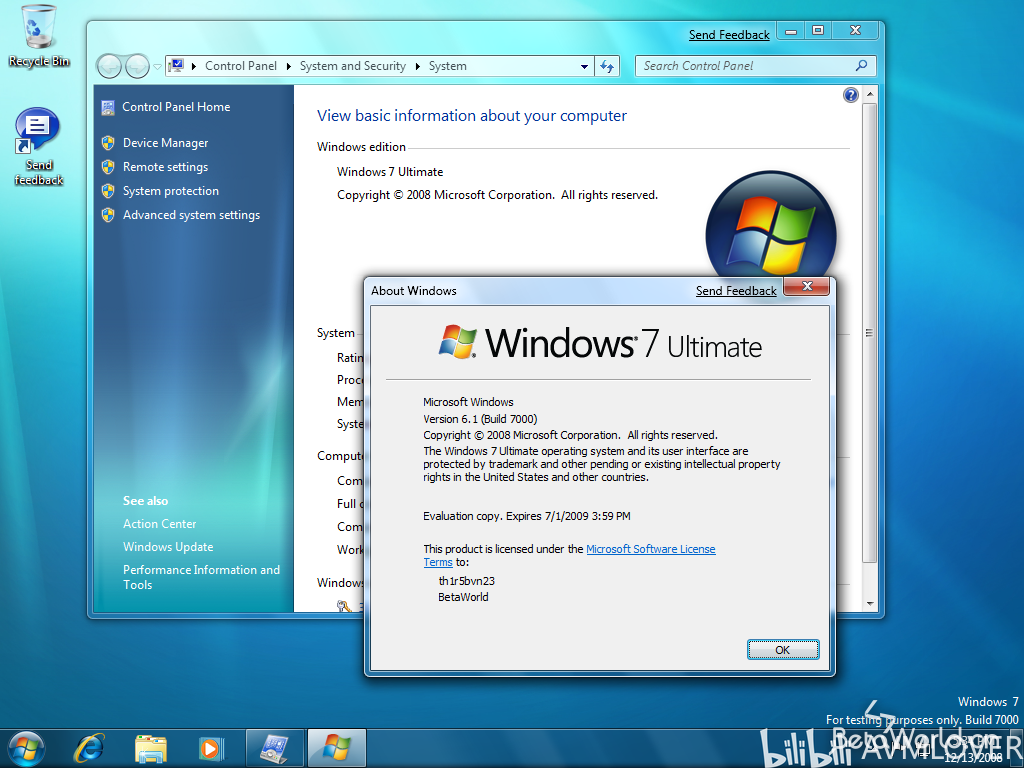Click OK in the About Windows dialog

pos(782,650)
